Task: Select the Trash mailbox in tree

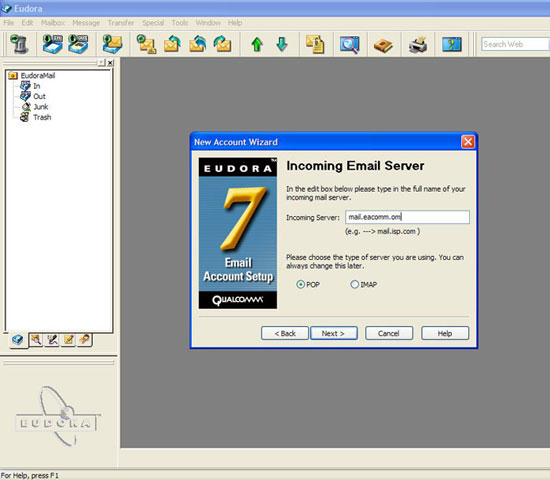Action: tap(42, 117)
